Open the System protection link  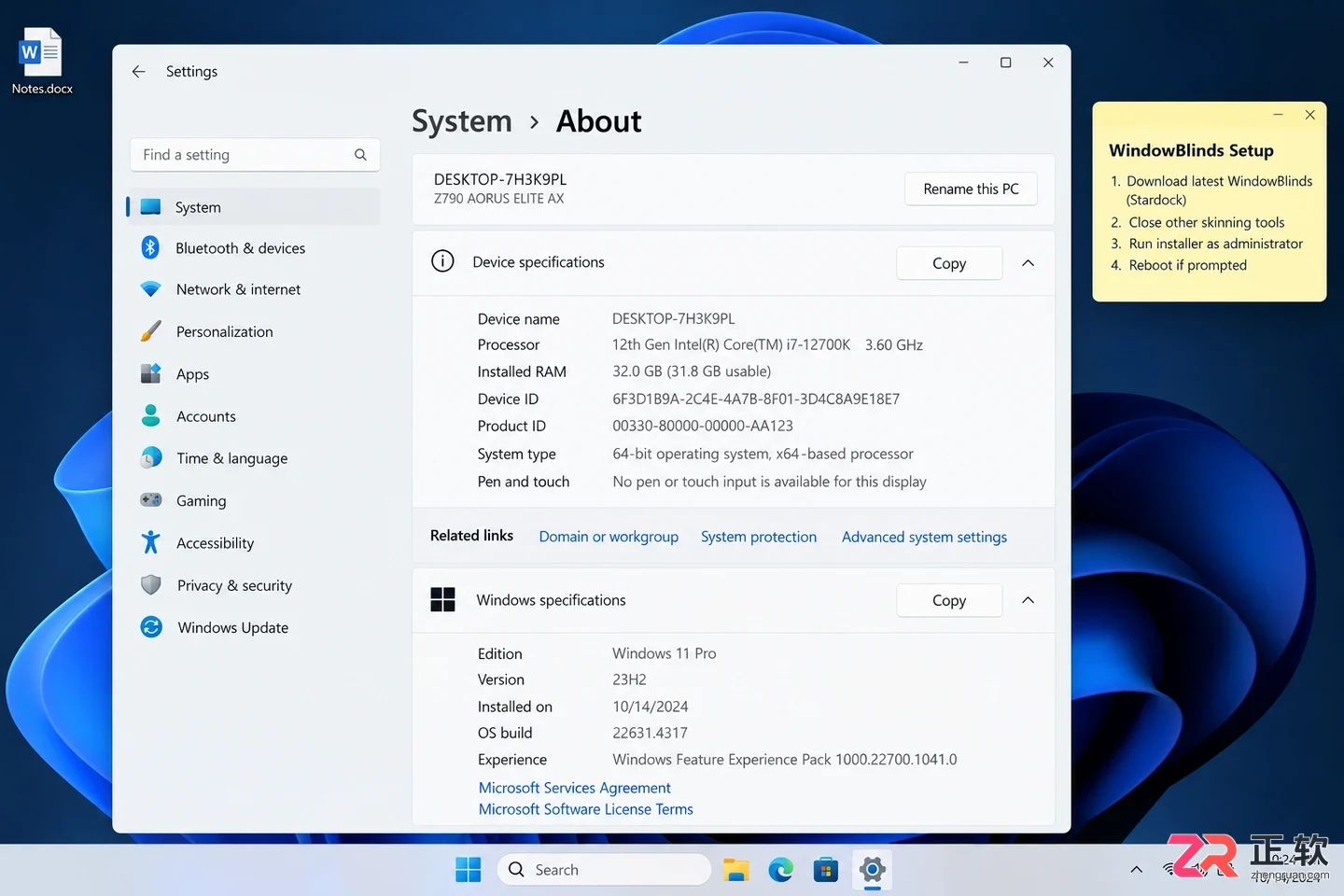click(x=759, y=537)
